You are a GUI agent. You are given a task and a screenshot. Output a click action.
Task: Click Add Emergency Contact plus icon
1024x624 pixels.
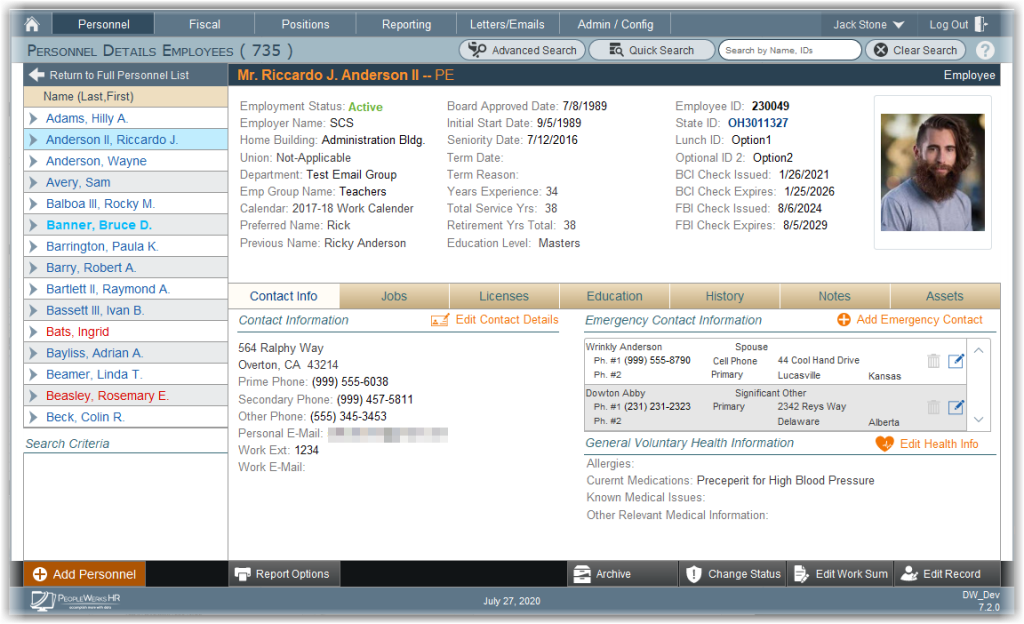tap(844, 320)
